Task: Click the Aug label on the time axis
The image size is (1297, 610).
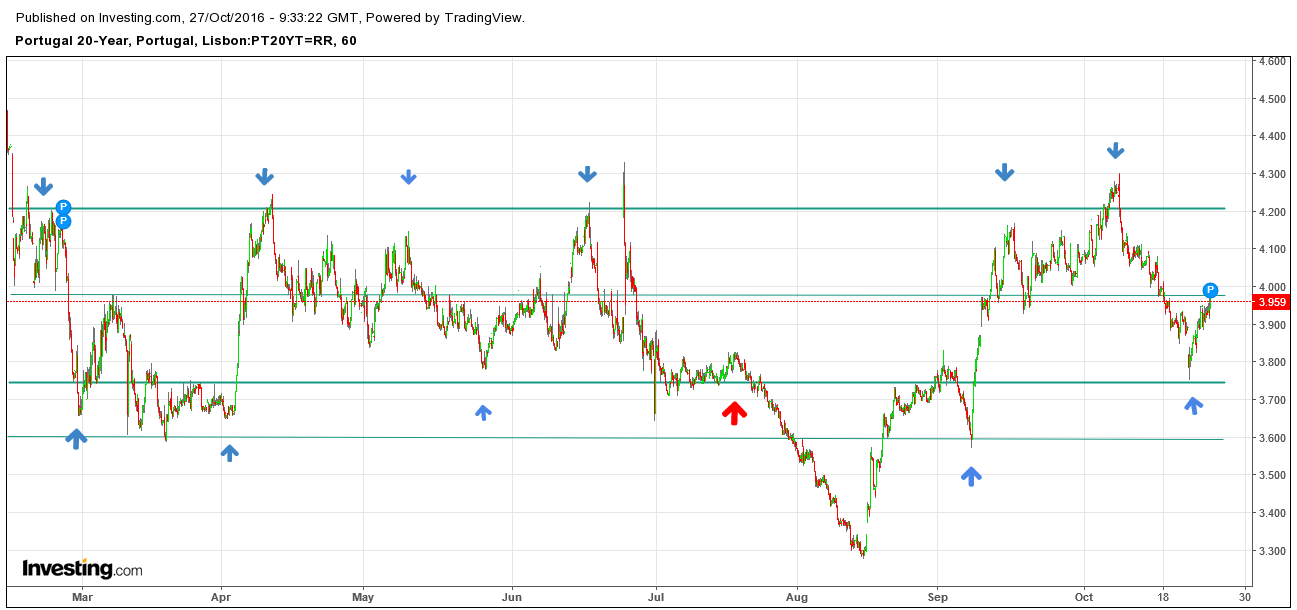Action: (797, 597)
